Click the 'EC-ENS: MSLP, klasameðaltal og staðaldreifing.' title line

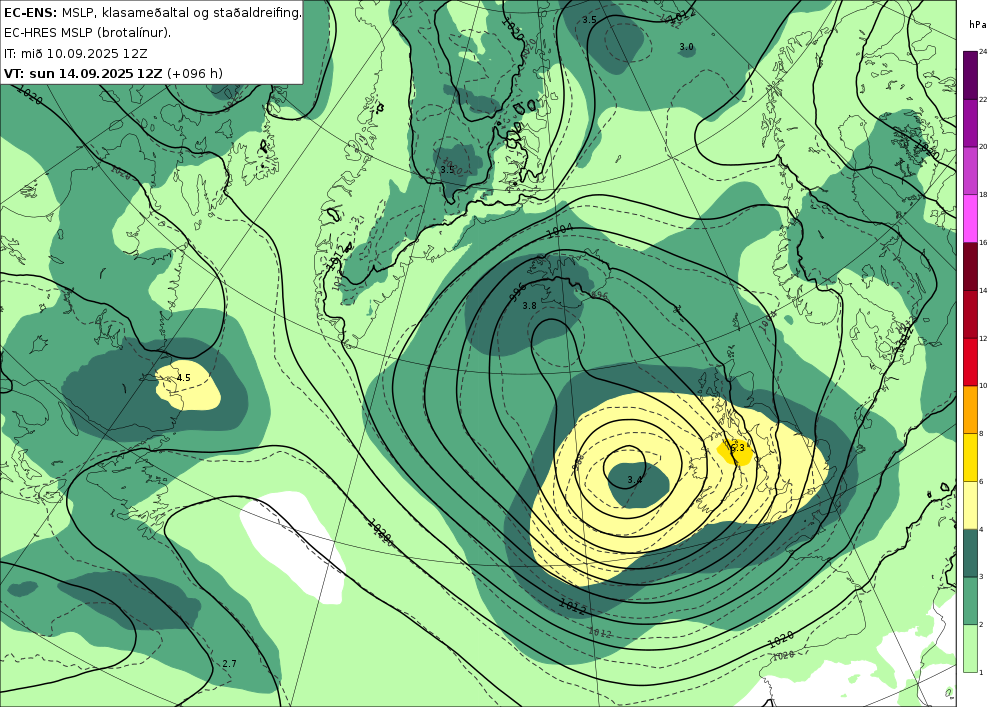152,13
